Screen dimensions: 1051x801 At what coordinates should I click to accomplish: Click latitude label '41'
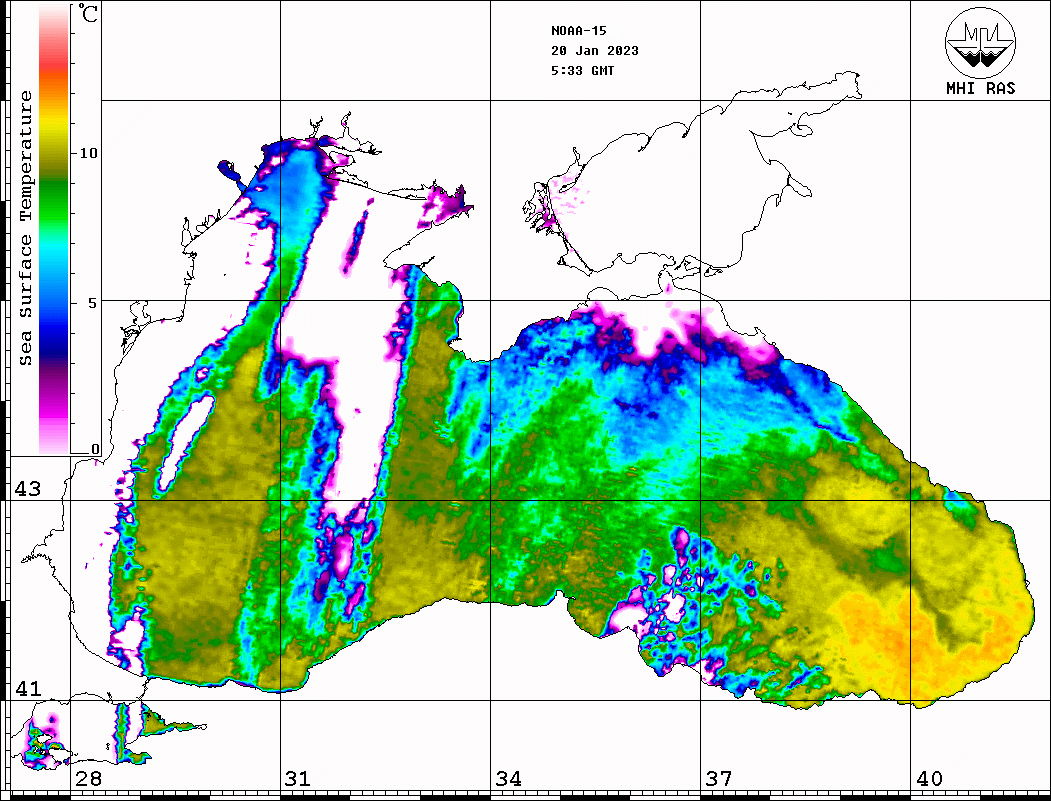[x=27, y=689]
